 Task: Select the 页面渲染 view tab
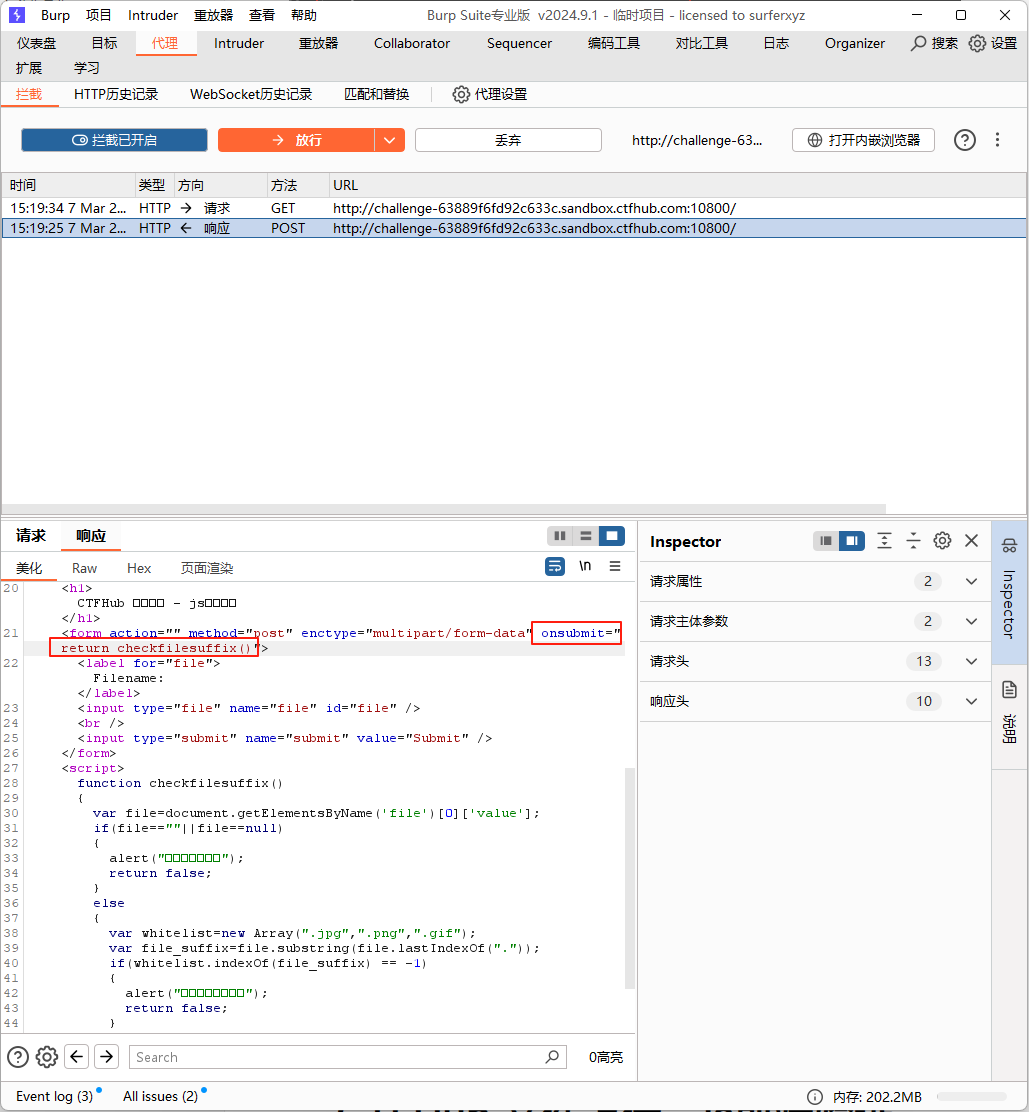pos(207,568)
